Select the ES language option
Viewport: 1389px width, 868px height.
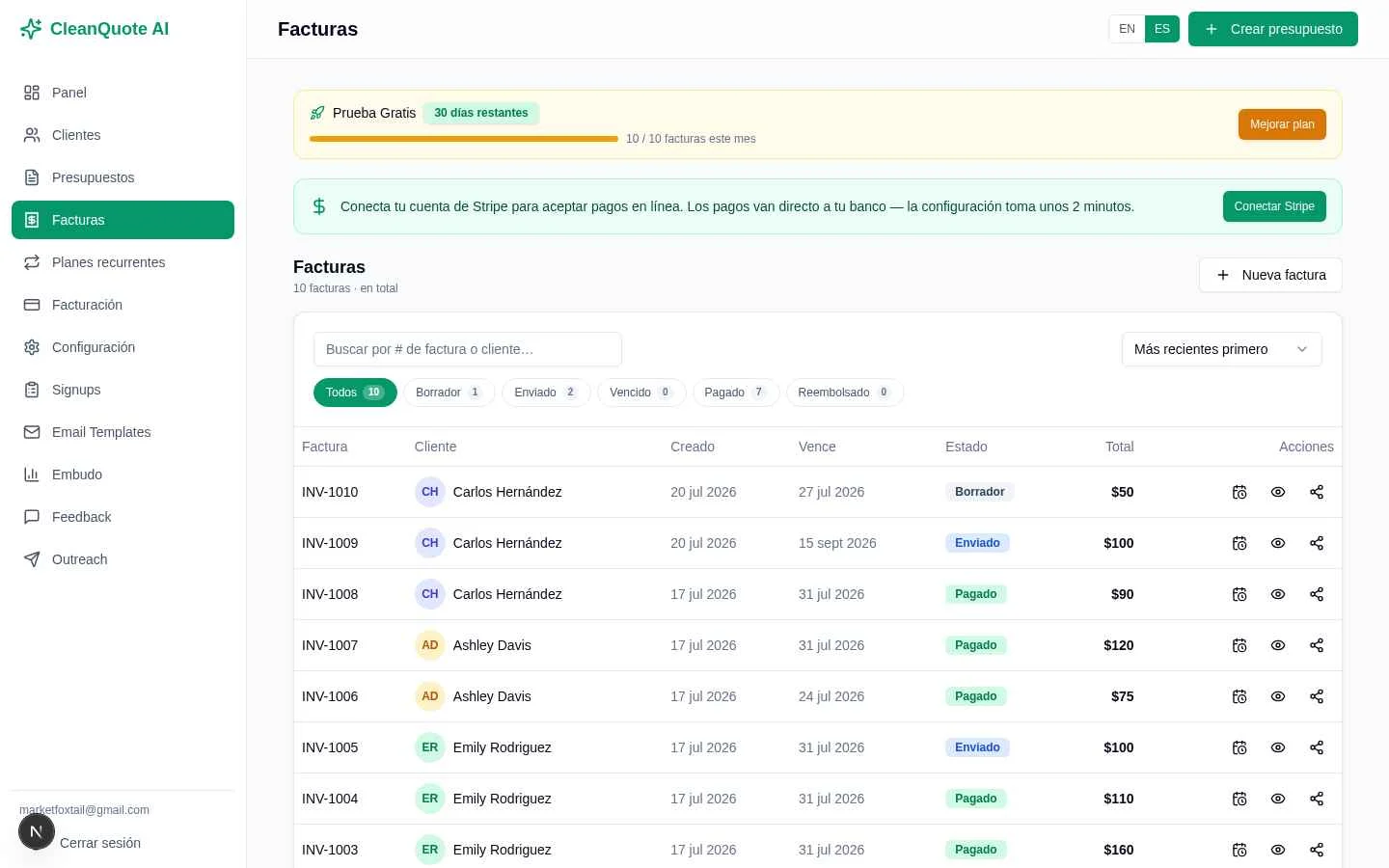click(x=1162, y=29)
